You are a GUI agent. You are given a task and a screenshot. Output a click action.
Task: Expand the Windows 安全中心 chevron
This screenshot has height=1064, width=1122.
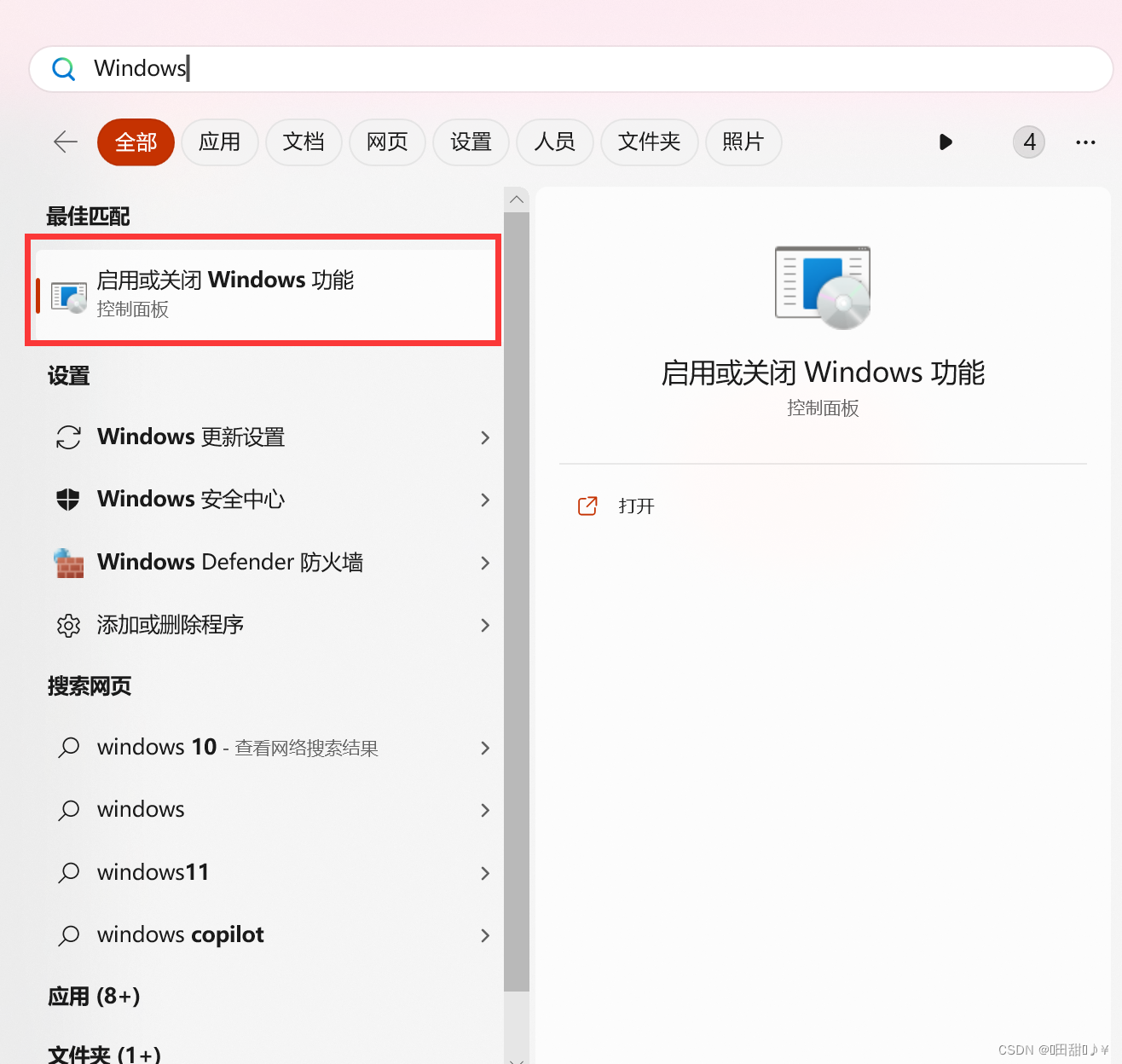pos(485,500)
